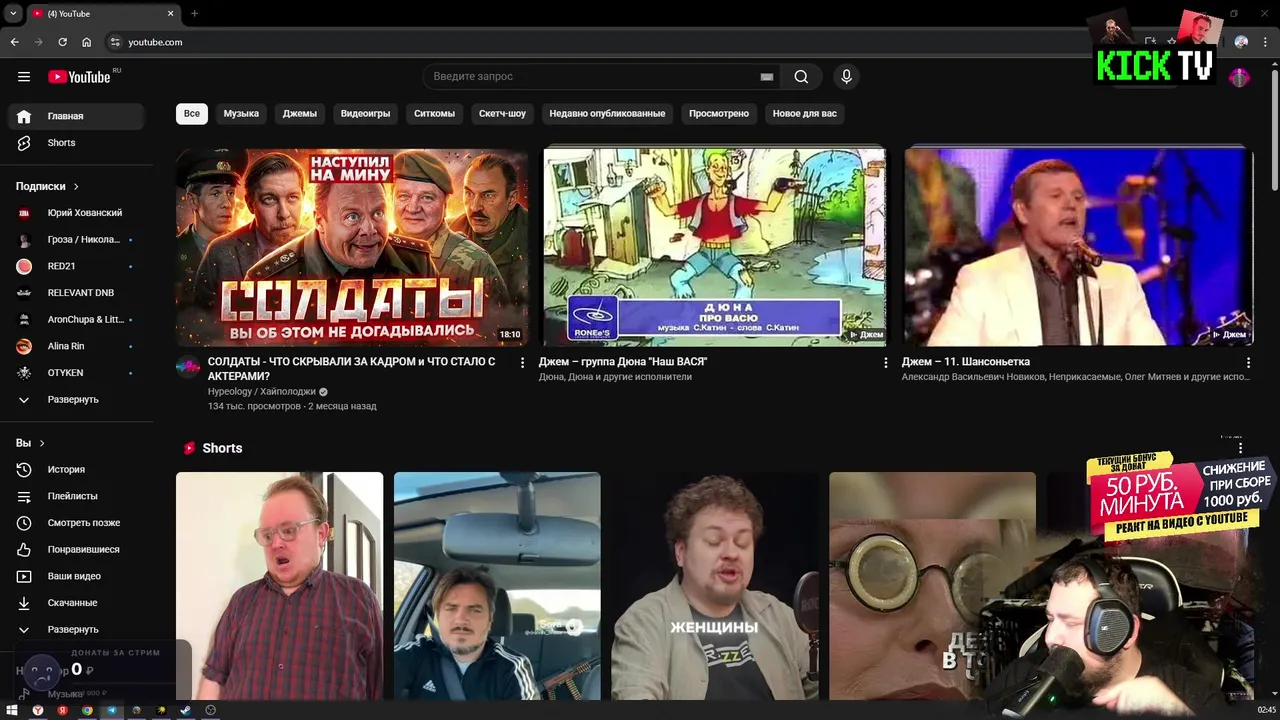Select the Джемы filter chip
Screen dimensions: 1280x720
(x=299, y=113)
